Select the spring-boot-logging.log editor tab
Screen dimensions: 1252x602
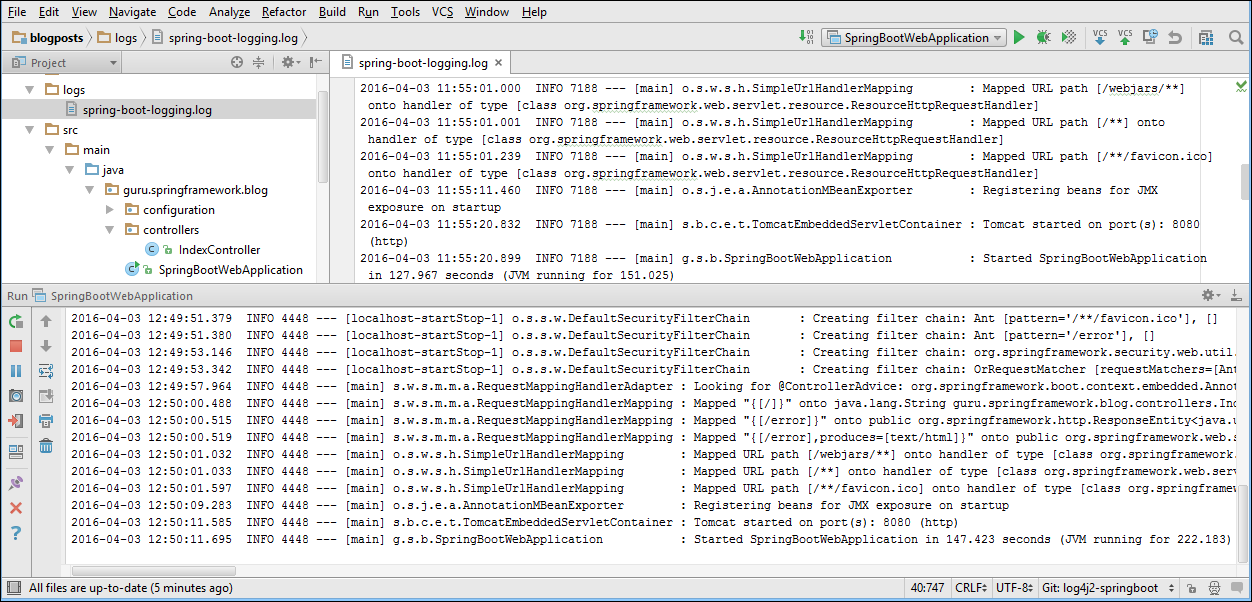coord(421,62)
